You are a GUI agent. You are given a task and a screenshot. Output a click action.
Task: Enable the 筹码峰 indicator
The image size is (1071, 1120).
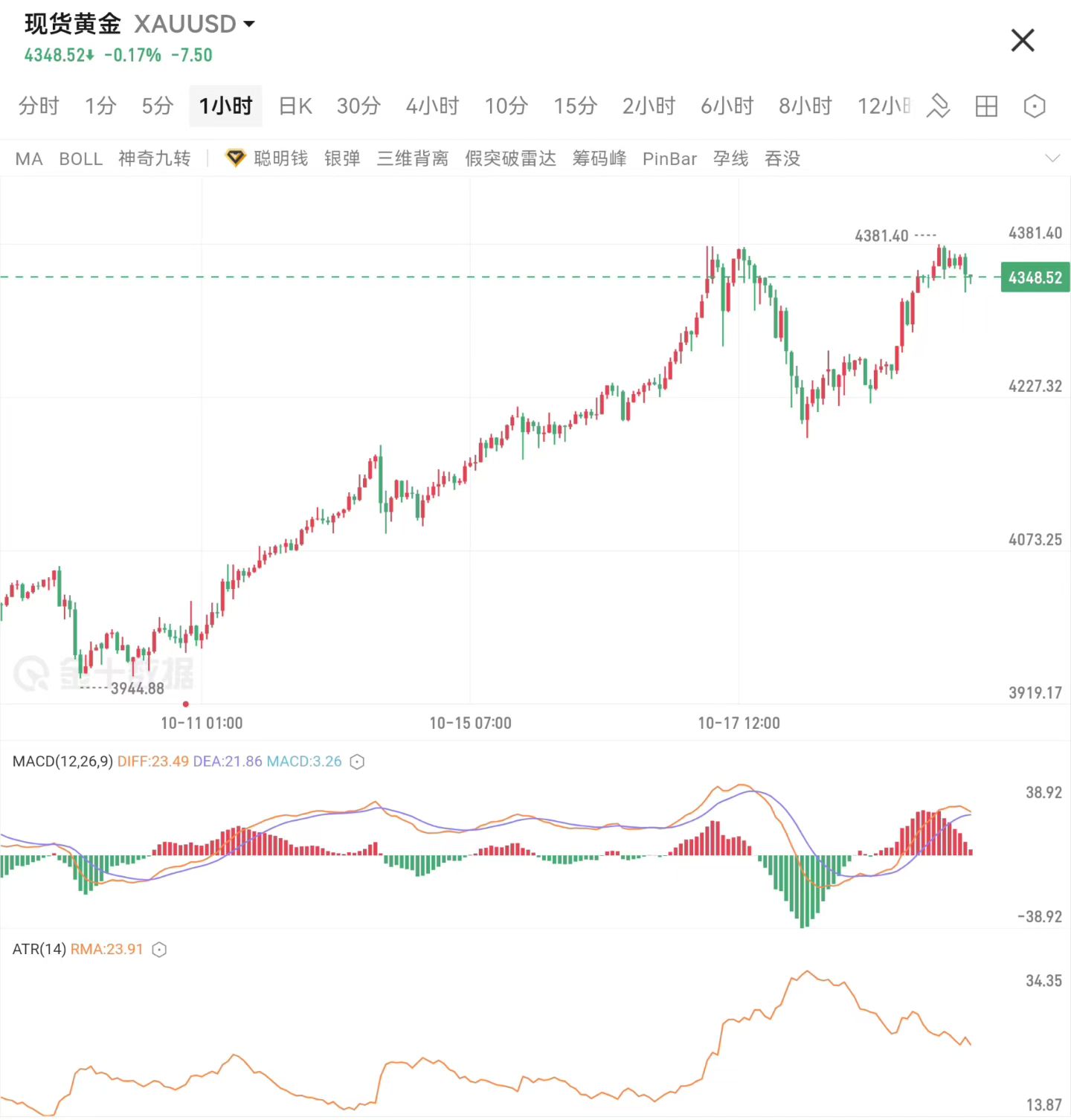pos(599,158)
